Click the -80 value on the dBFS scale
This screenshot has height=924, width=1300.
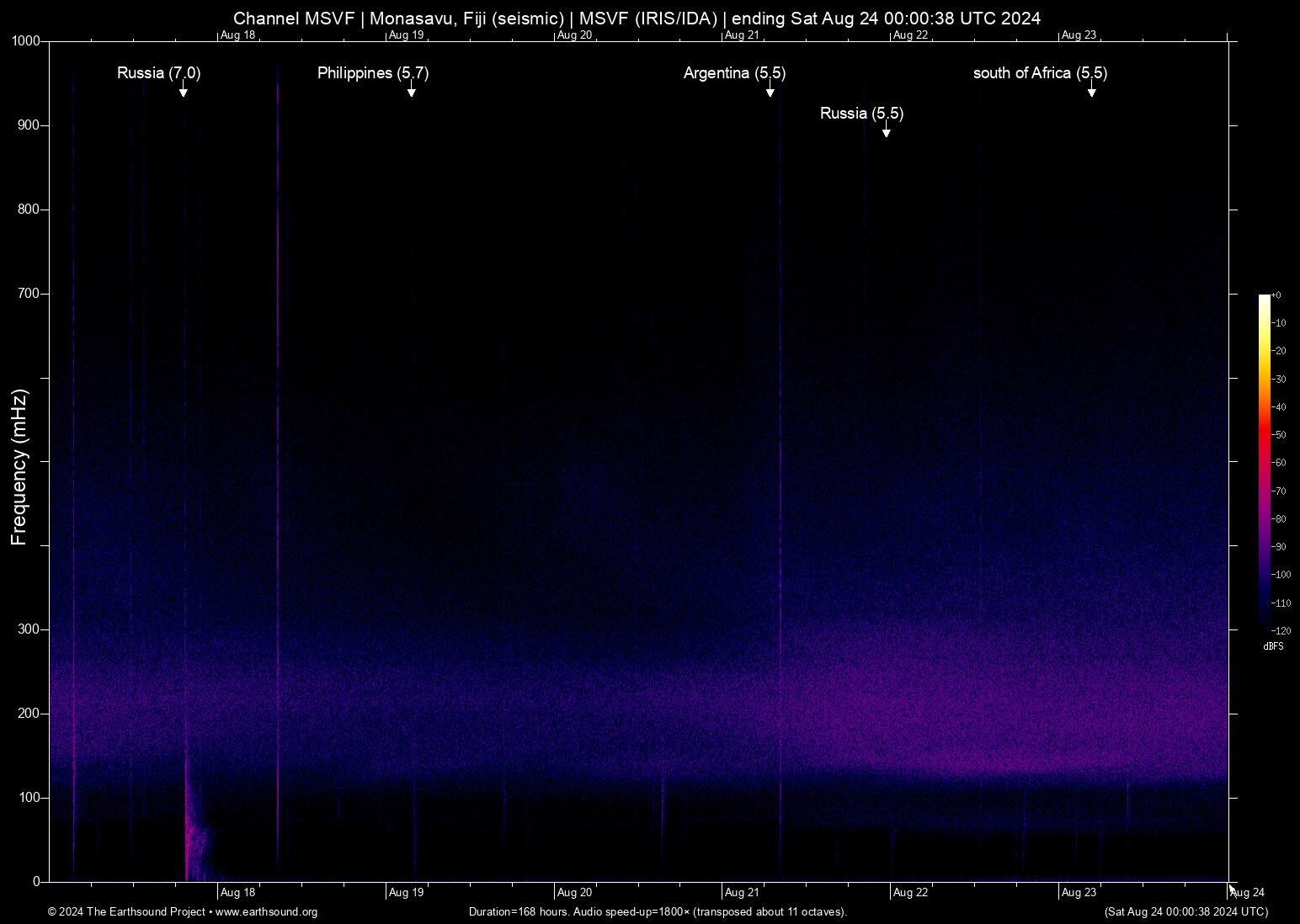[1278, 519]
